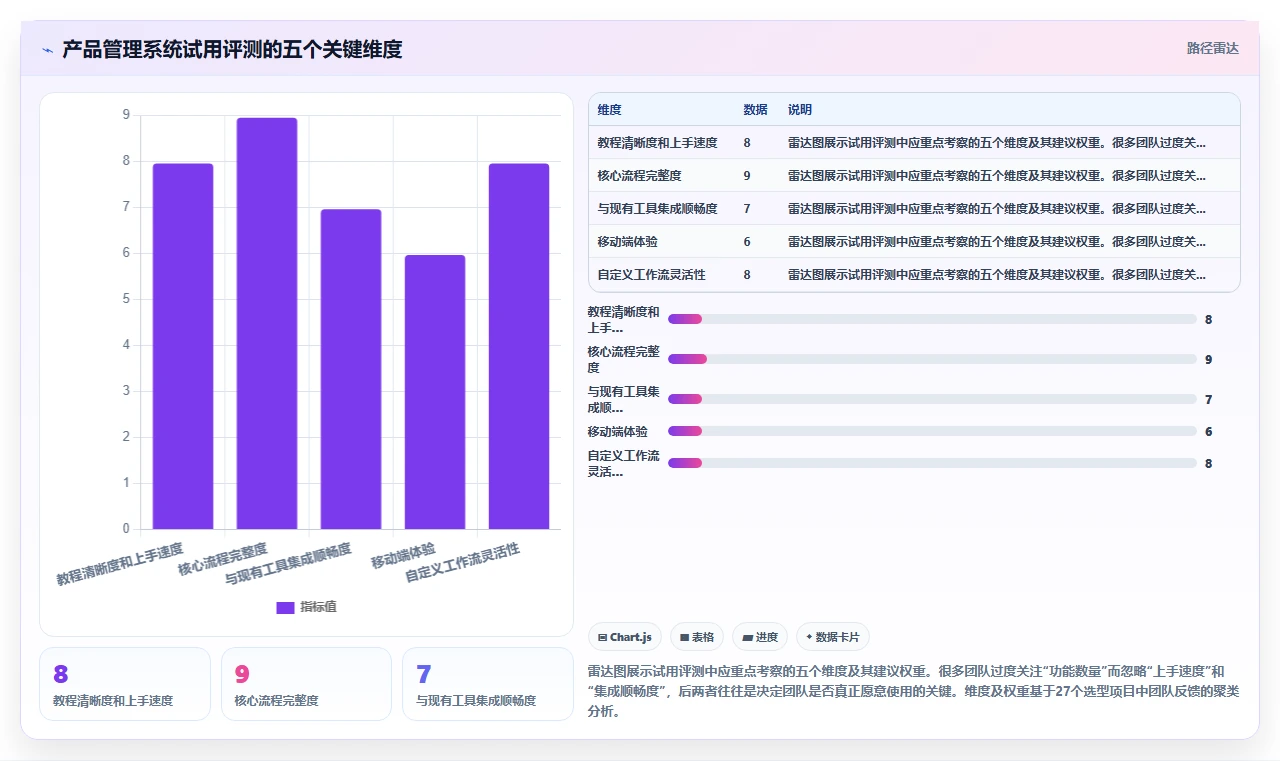Image resolution: width=1280 pixels, height=761 pixels.
Task: Select the 表格 tag chip
Action: 696,637
